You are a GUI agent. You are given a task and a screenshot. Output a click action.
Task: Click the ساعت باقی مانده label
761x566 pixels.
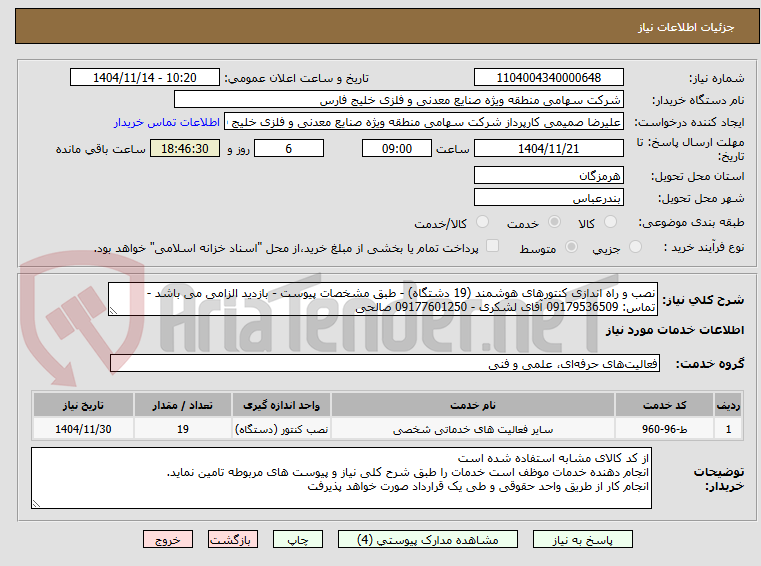pos(100,149)
